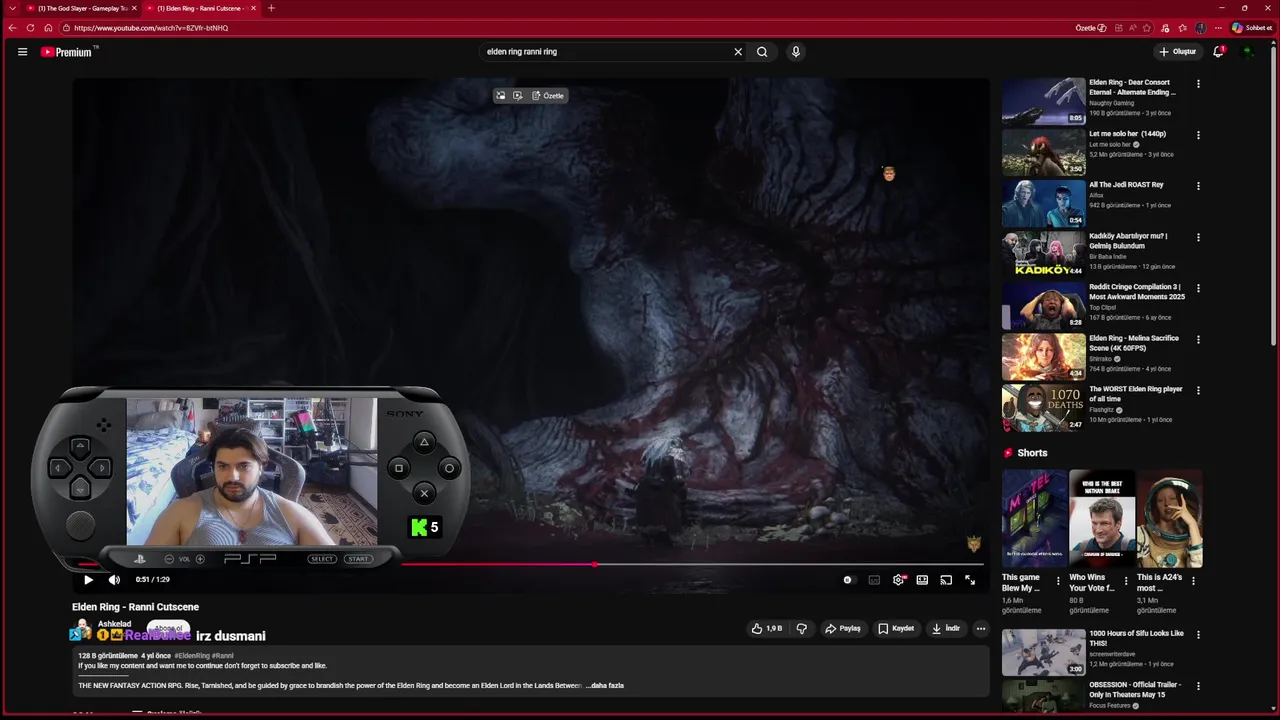This screenshot has width=1280, height=720.
Task: Open 'This game Blew My...' short
Action: click(x=1034, y=518)
